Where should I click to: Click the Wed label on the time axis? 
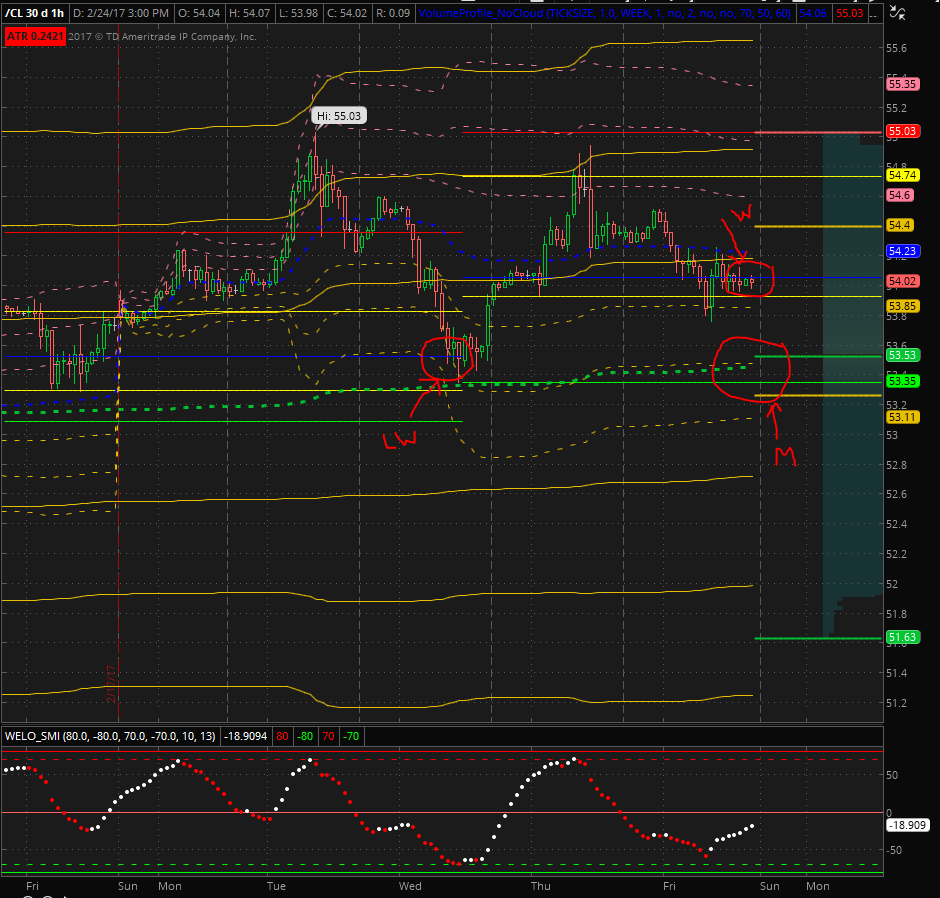pos(410,886)
